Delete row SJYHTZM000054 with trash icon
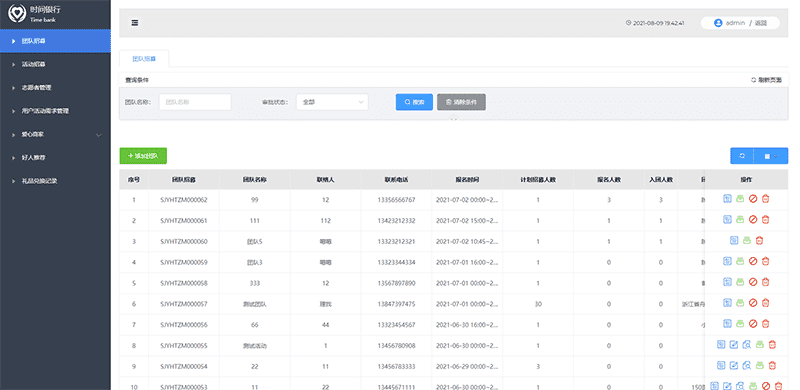This screenshot has width=800, height=390. tap(772, 365)
